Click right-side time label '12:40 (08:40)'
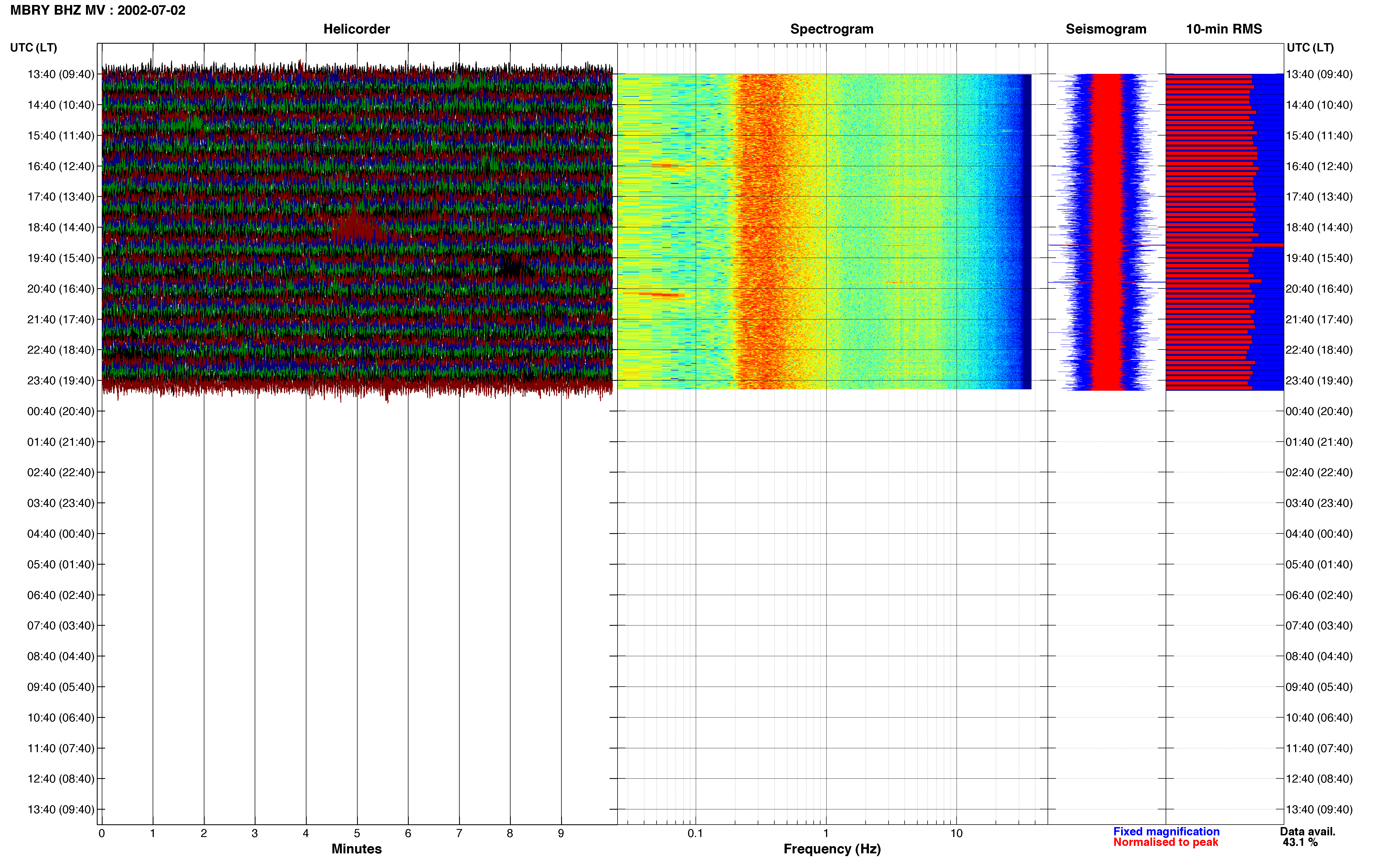The image size is (1388, 868). pyautogui.click(x=1319, y=779)
